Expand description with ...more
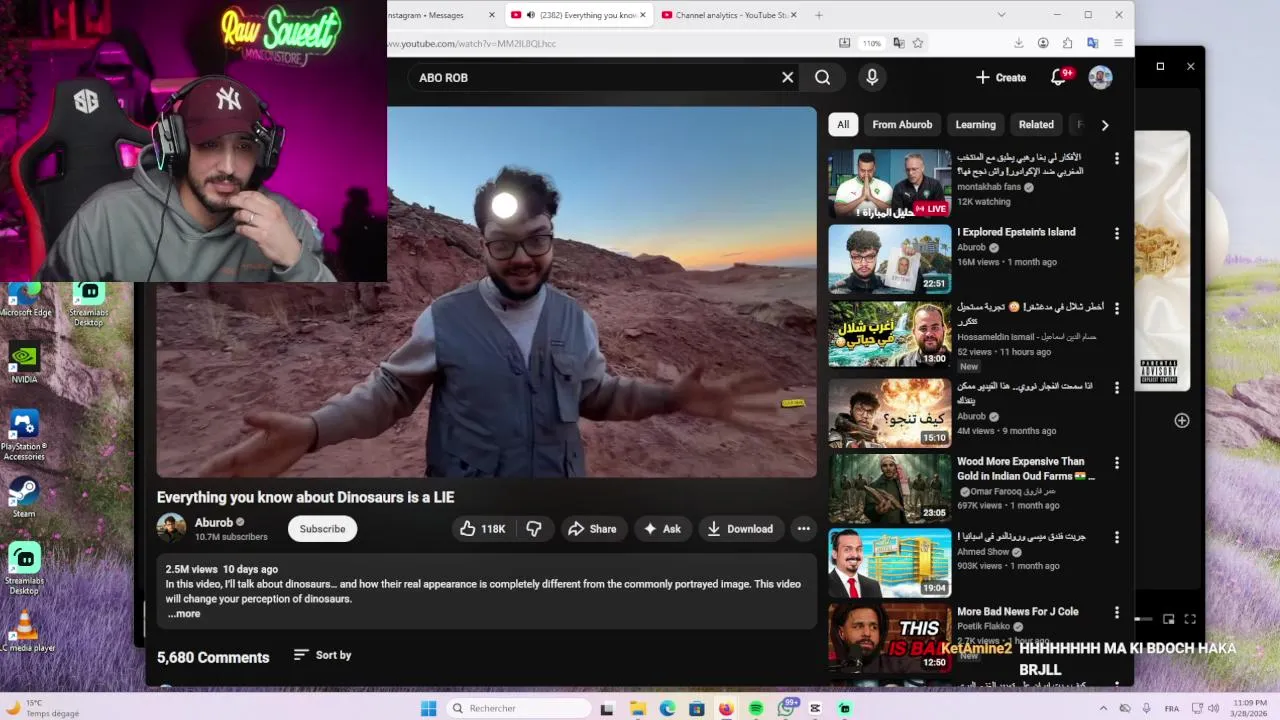 point(184,614)
